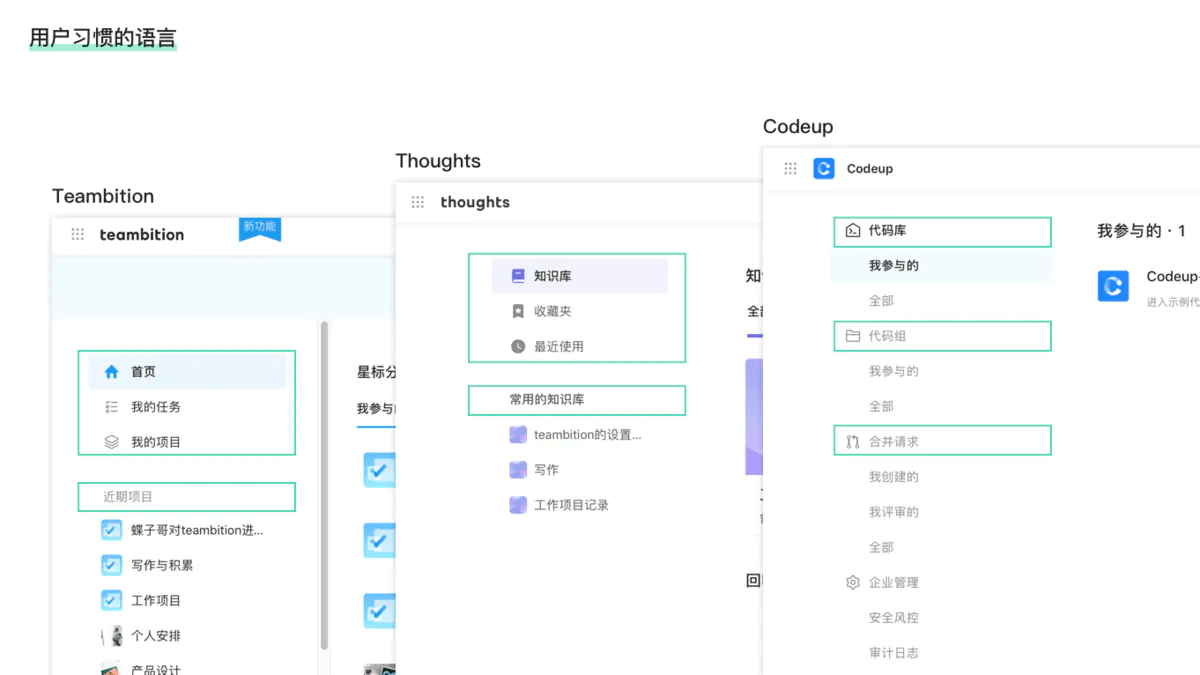This screenshot has width=1200, height=675.
Task: Click the Codeup title text in header
Action: (870, 169)
